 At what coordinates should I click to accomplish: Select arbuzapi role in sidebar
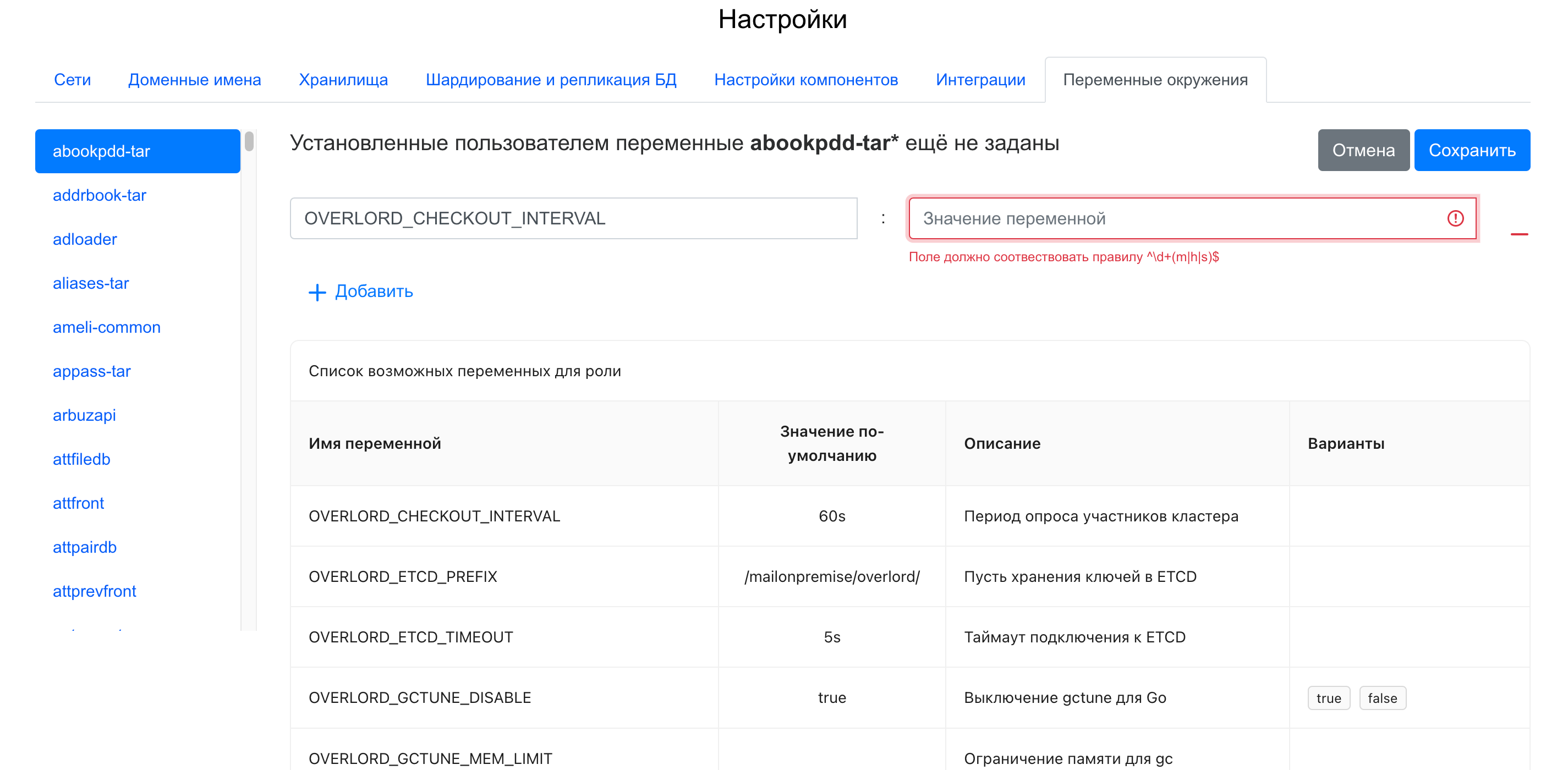tap(84, 415)
